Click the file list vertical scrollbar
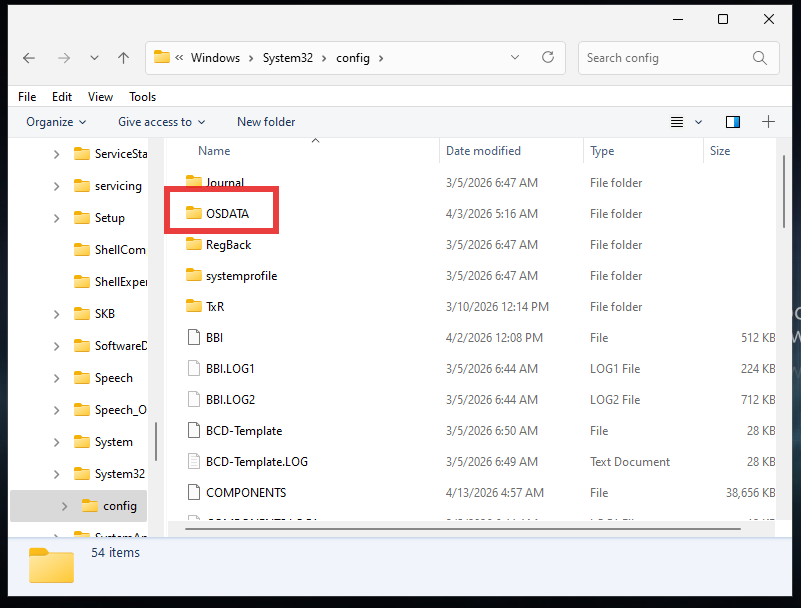The height and width of the screenshot is (608, 801). (x=784, y=192)
